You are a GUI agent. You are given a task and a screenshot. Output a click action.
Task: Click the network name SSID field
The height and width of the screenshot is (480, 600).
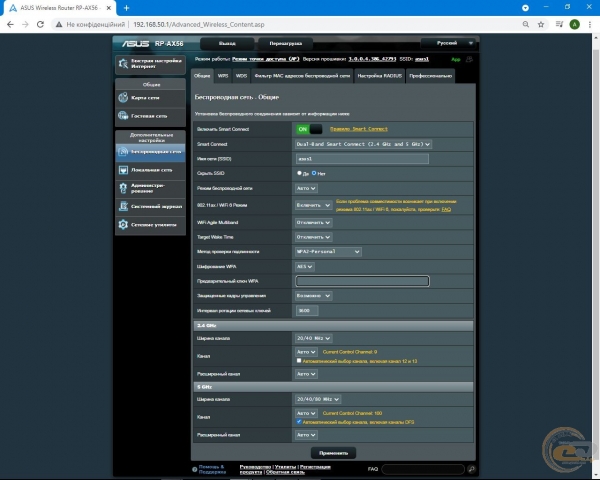(362, 159)
